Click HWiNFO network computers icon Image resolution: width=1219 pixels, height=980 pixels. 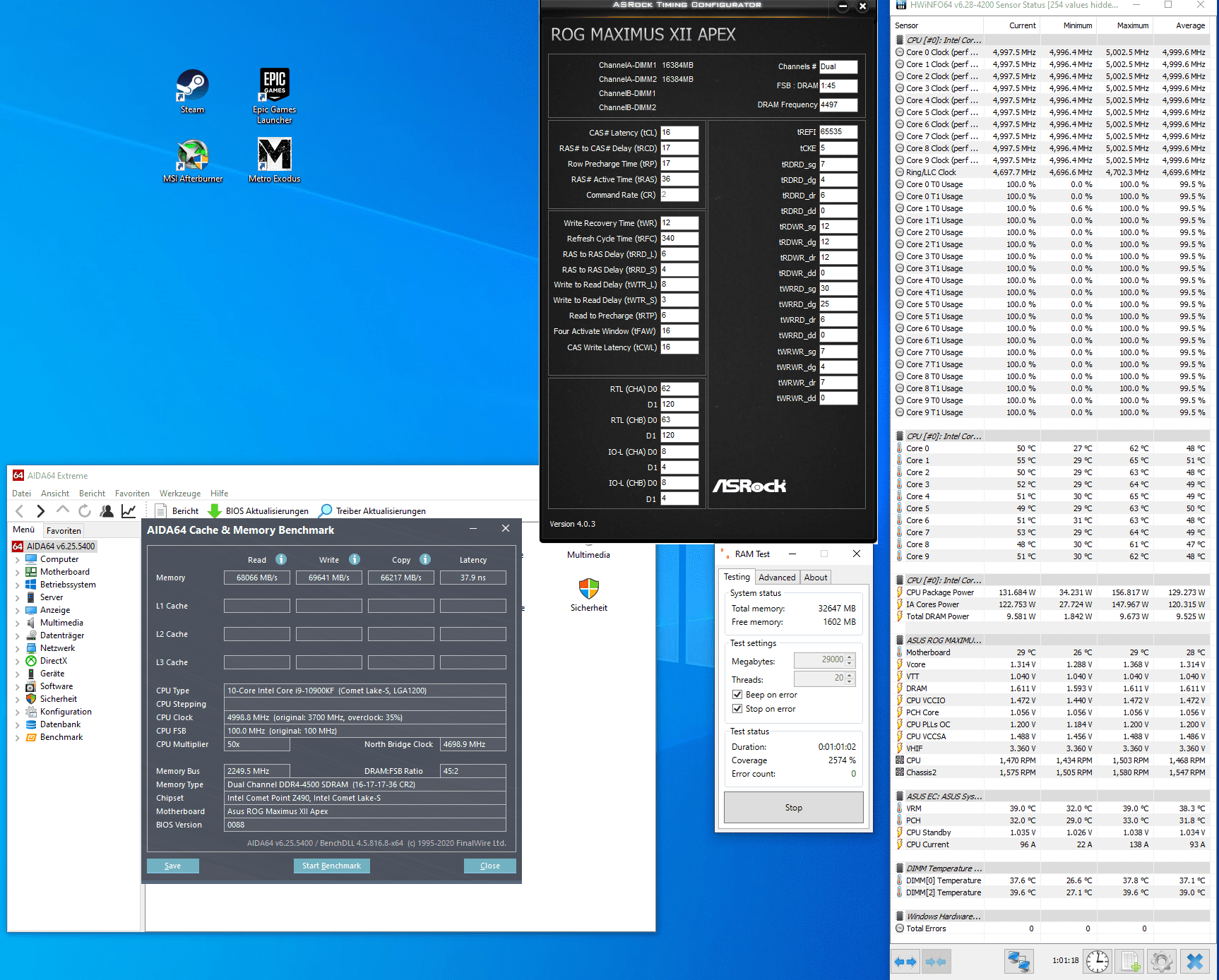pos(1018,962)
